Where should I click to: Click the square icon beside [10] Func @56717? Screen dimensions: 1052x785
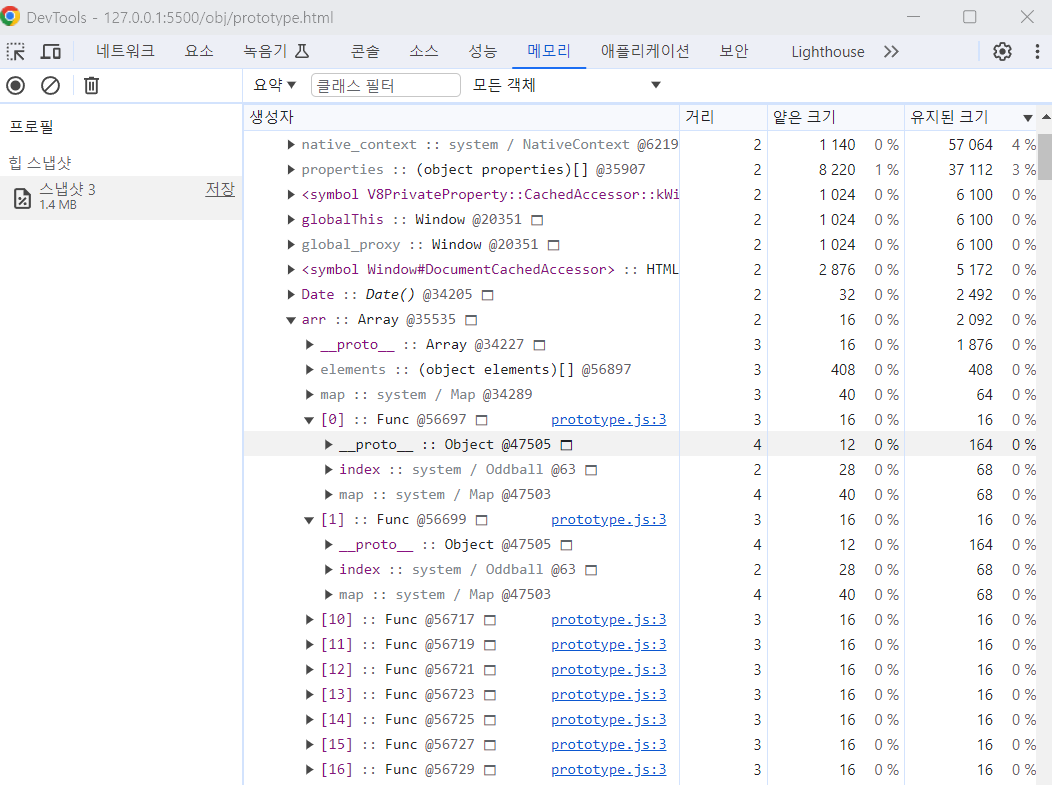[x=490, y=620]
